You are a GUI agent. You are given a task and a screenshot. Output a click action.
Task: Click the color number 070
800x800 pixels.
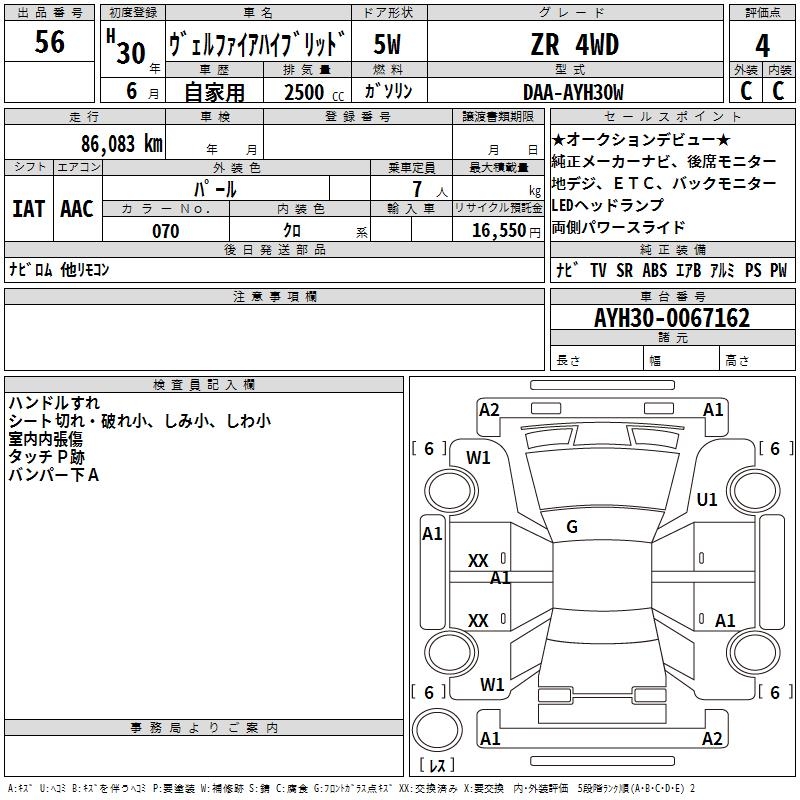(166, 231)
